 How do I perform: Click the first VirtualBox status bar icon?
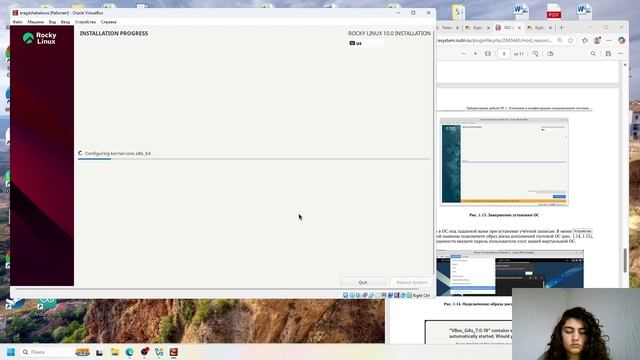click(x=345, y=295)
